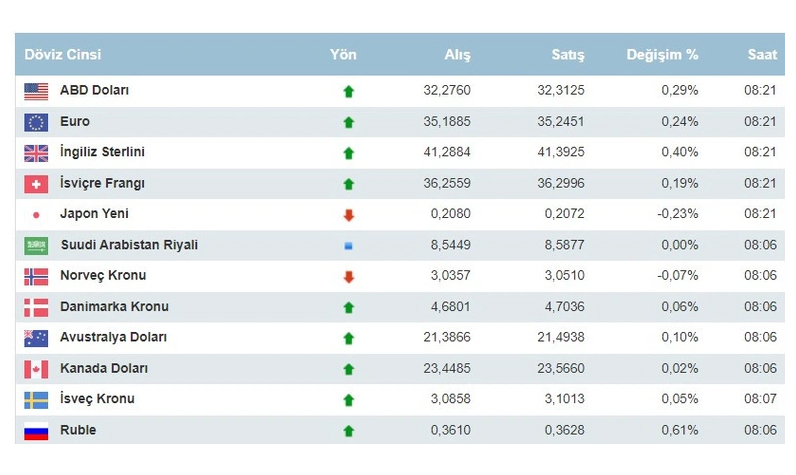Click the green up arrow for ABD Doları
Image resolution: width=796 pixels, height=475 pixels.
(348, 91)
